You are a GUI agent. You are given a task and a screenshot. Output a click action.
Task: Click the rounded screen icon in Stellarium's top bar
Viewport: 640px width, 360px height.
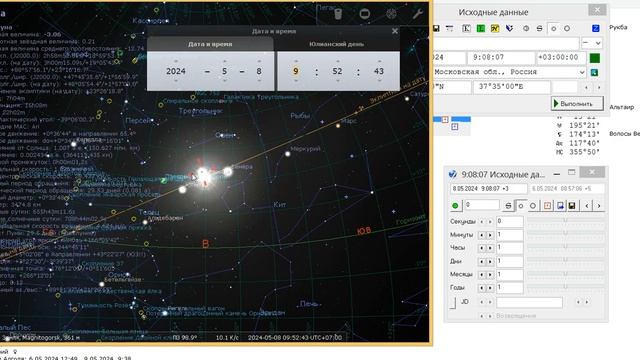click(364, 14)
